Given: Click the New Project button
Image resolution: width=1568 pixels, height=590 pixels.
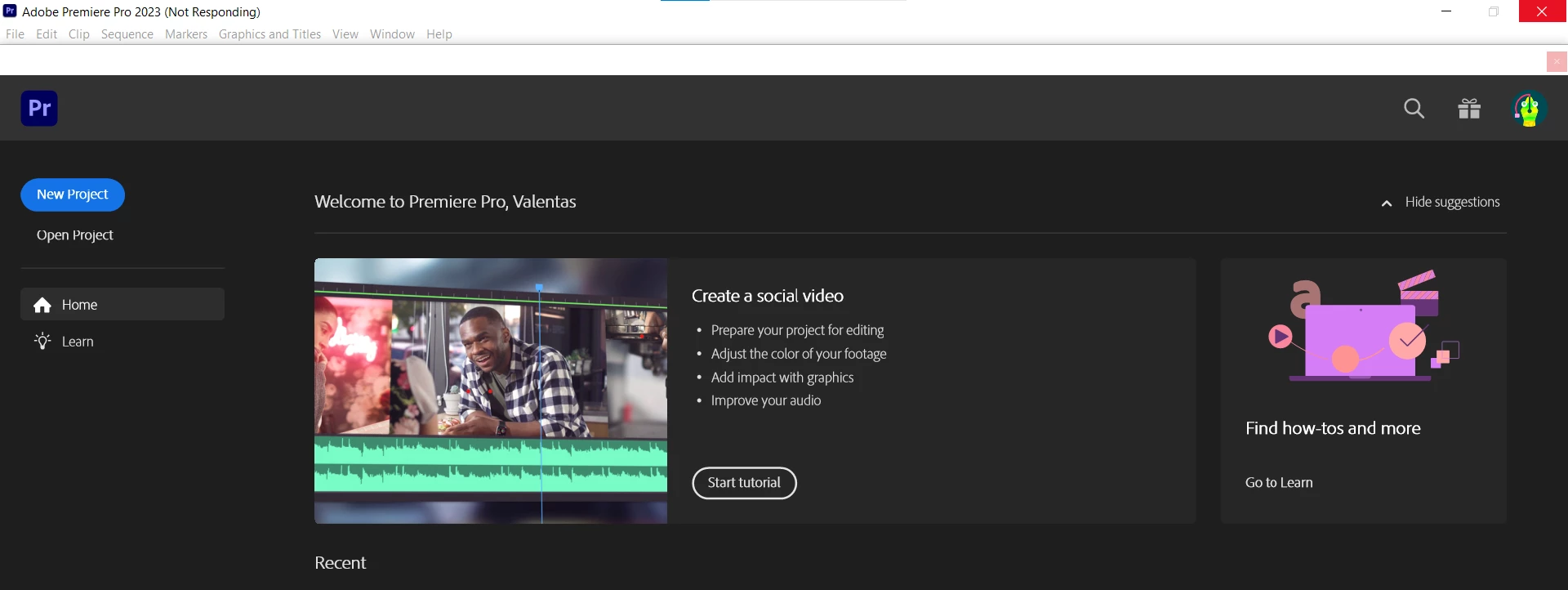Looking at the screenshot, I should [x=73, y=194].
